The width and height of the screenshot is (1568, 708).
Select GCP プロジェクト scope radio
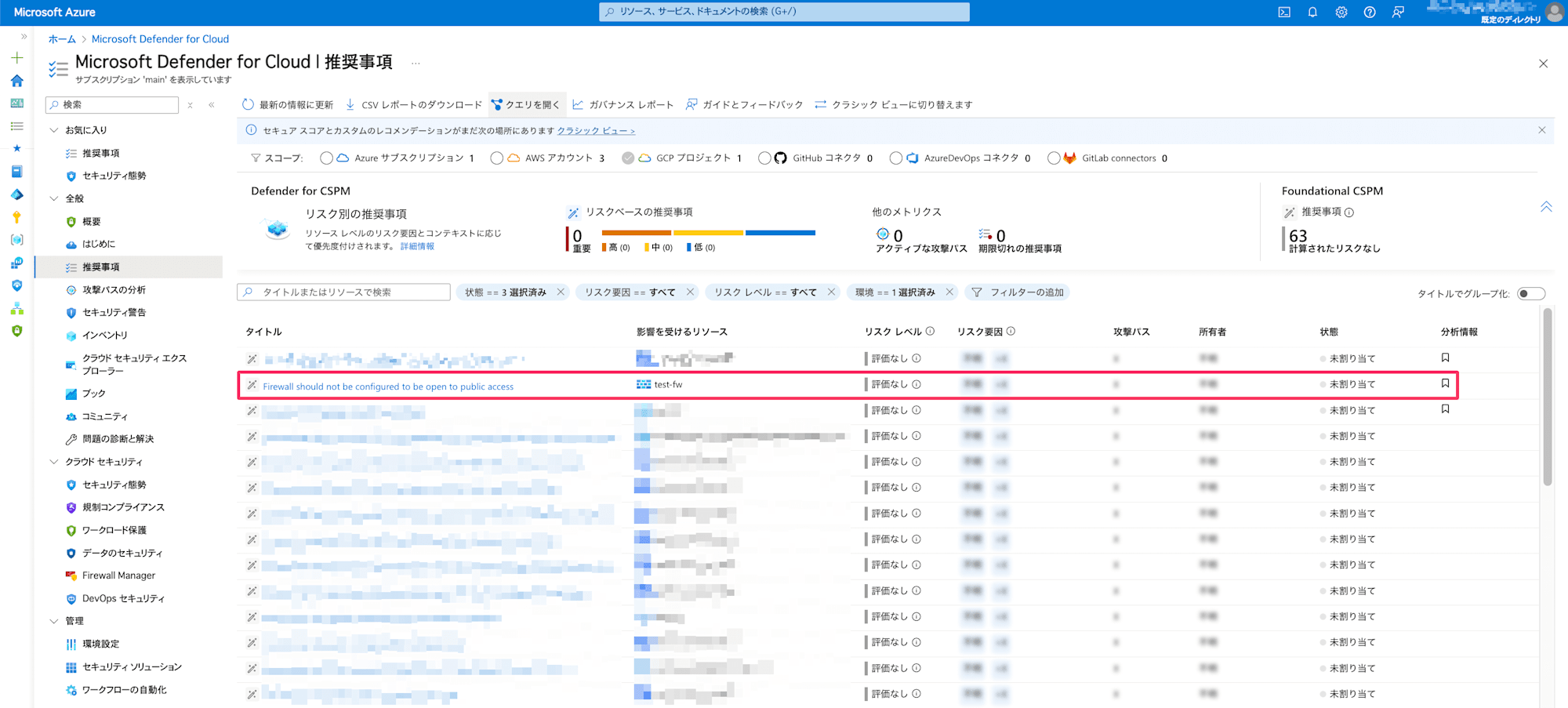(628, 158)
